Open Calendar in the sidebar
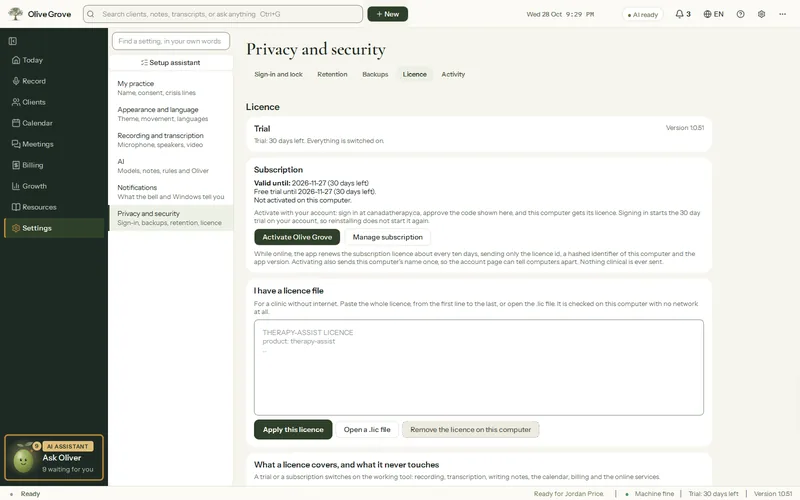This screenshot has height=500, width=800. point(54,123)
